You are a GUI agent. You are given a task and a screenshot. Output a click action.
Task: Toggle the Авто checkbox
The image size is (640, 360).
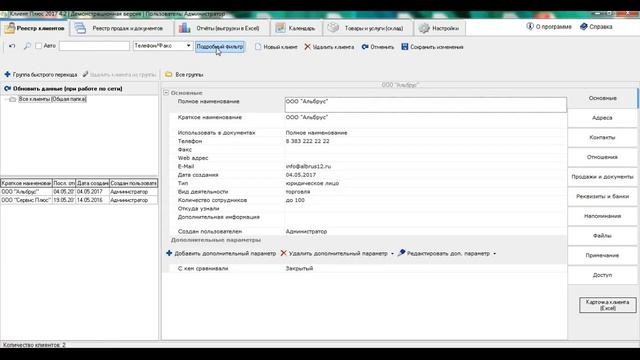(x=39, y=46)
